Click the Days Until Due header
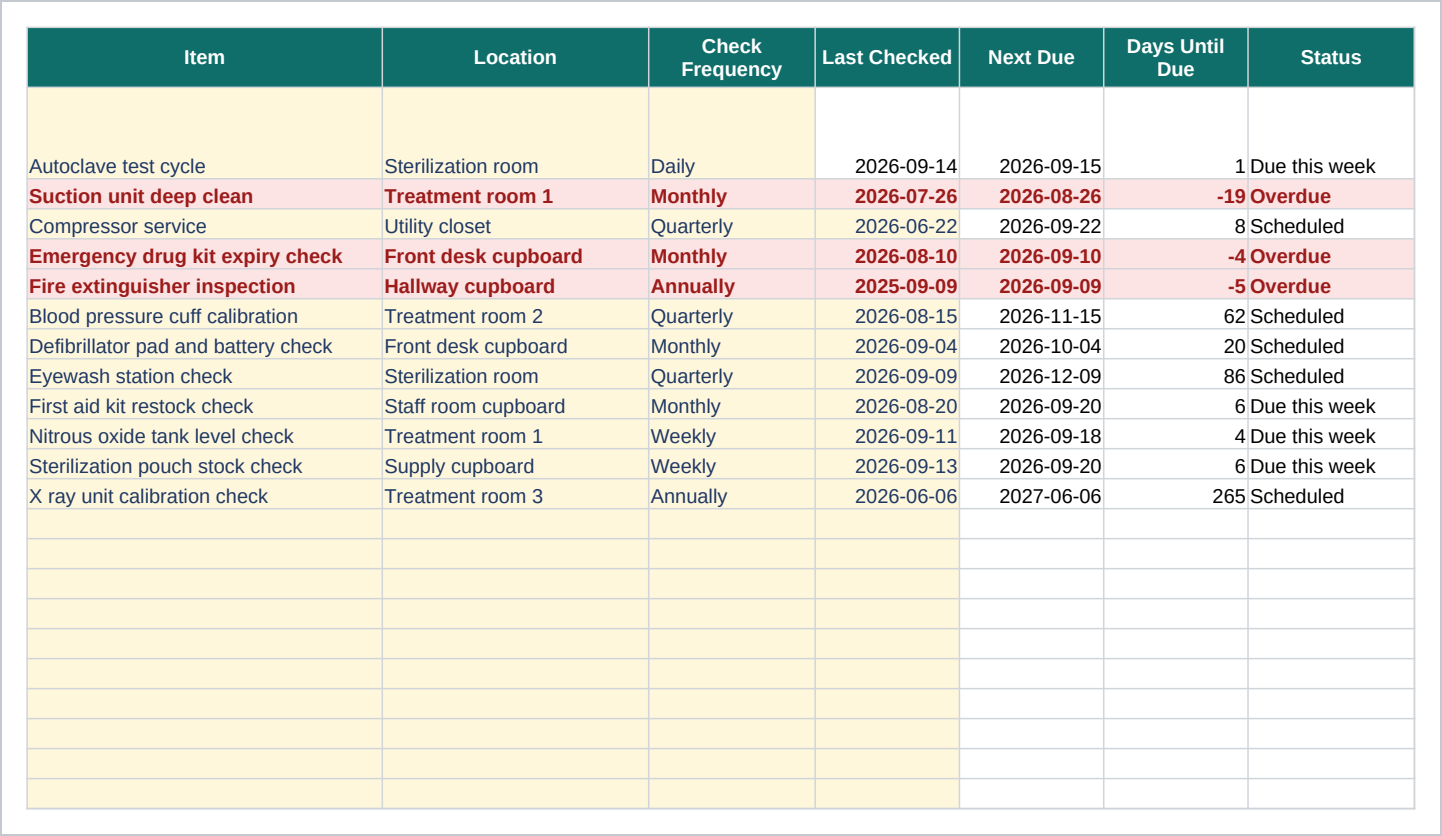 1175,58
